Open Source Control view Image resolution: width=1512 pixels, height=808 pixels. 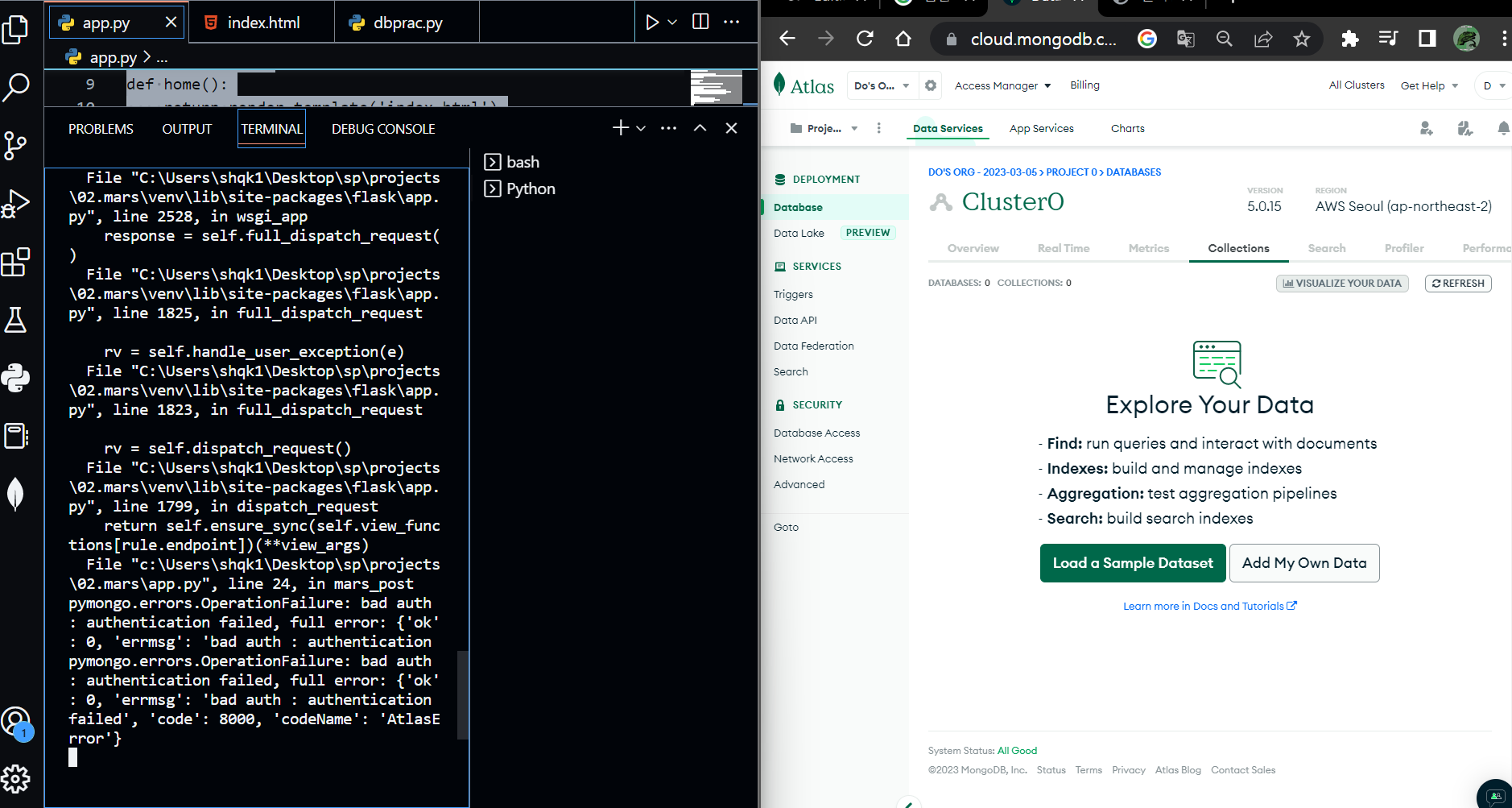(15, 145)
